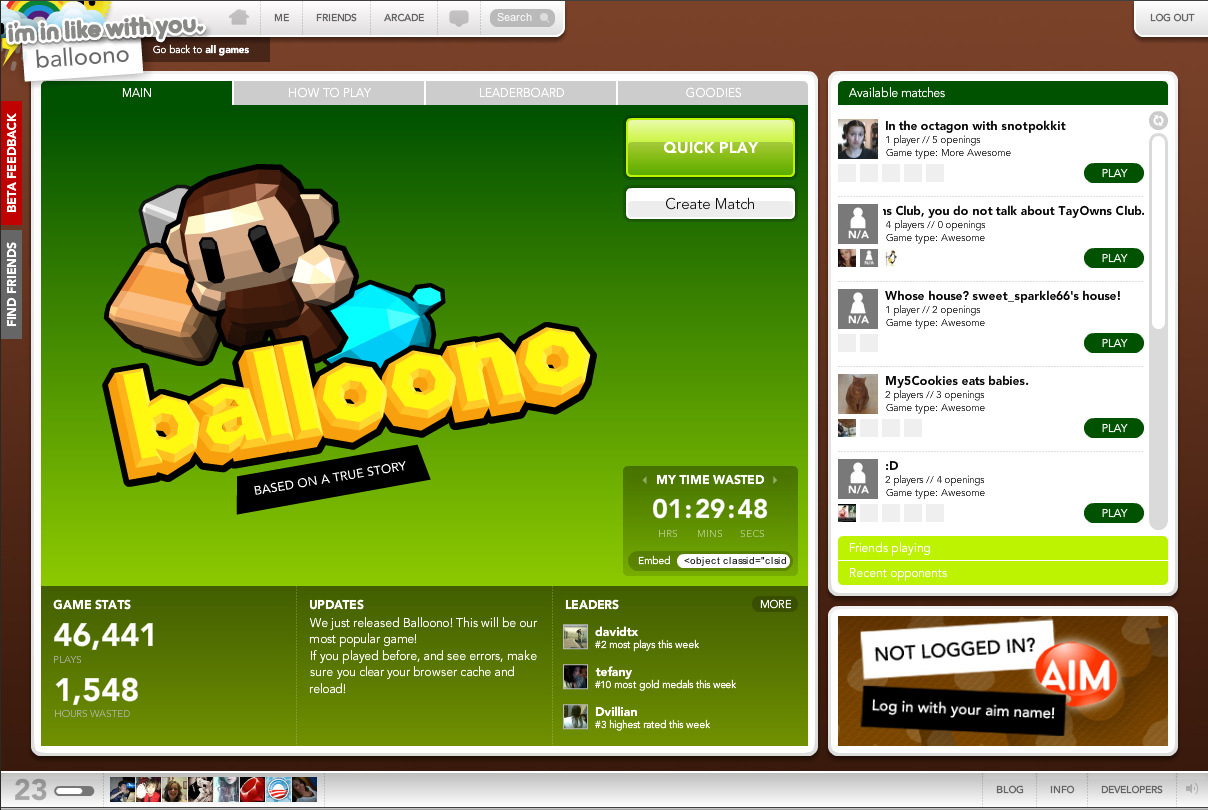Open the chat bubble messages icon
This screenshot has height=810, width=1208.
pos(459,18)
